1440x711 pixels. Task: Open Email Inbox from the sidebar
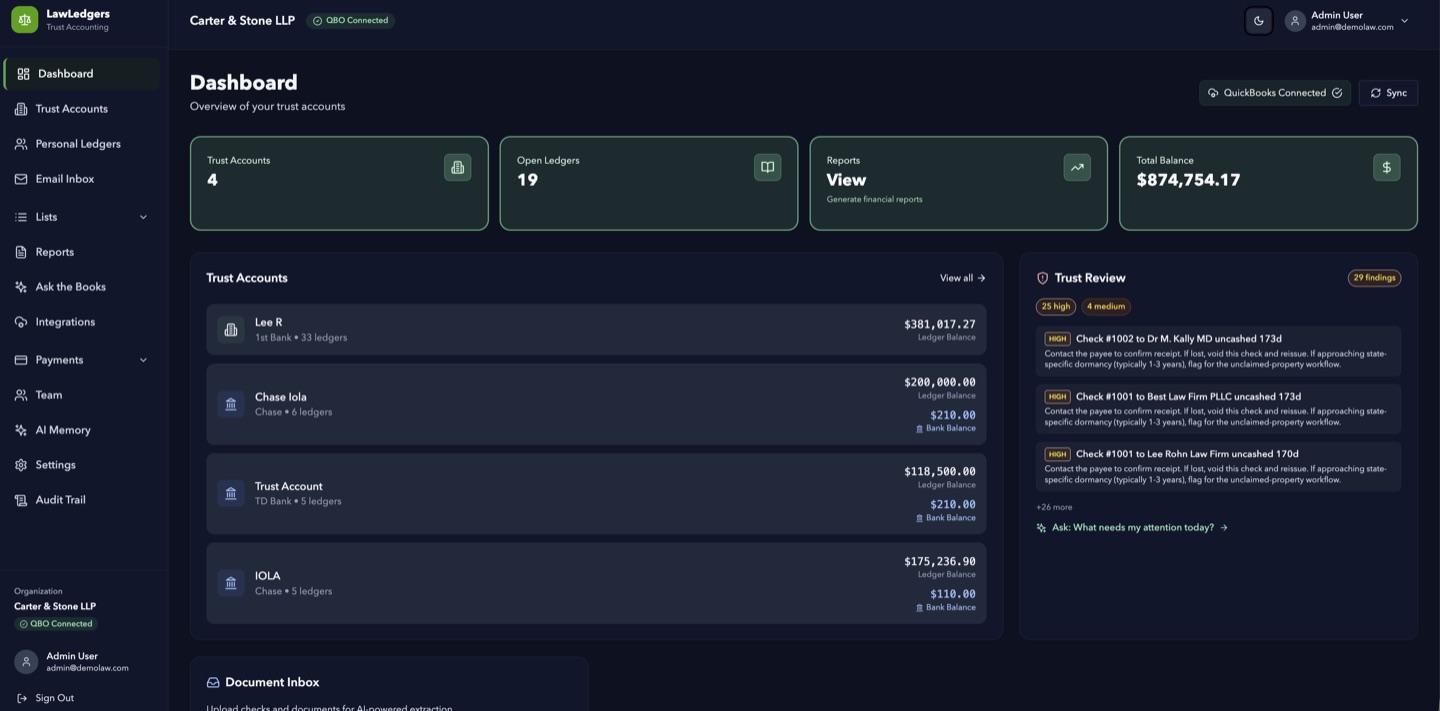[x=81, y=179]
